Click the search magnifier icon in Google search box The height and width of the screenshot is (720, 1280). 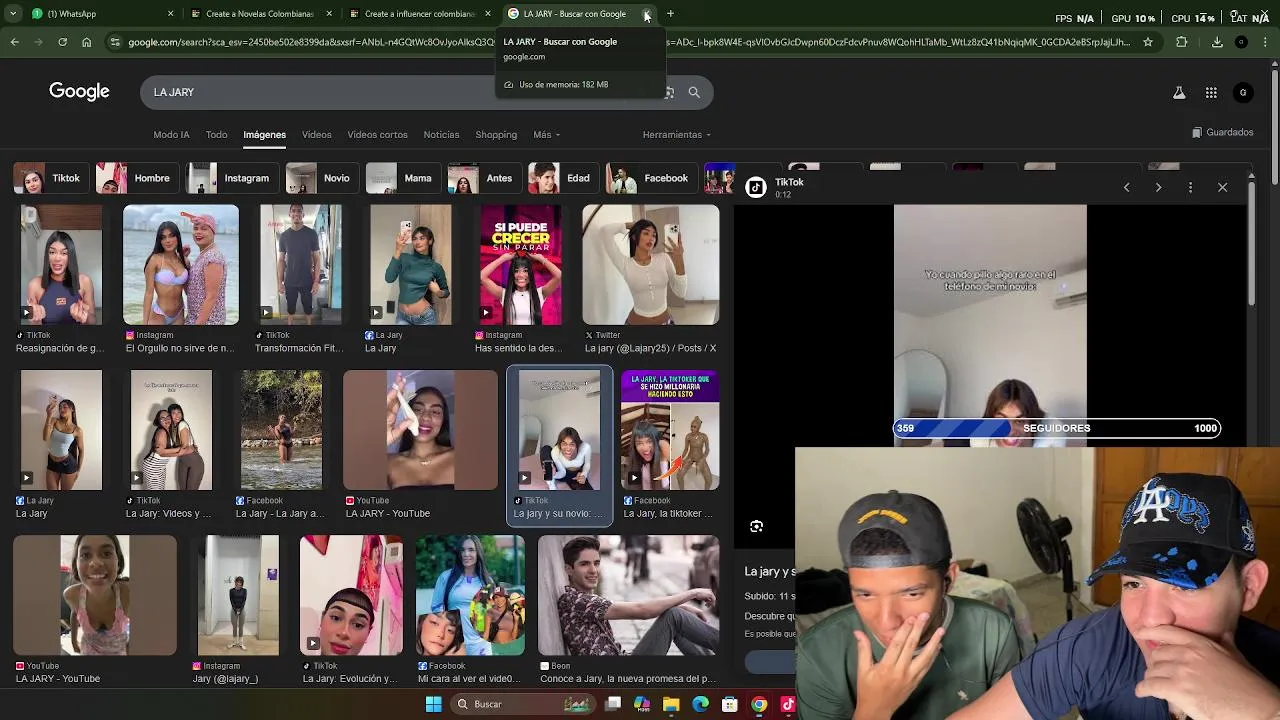(x=694, y=92)
